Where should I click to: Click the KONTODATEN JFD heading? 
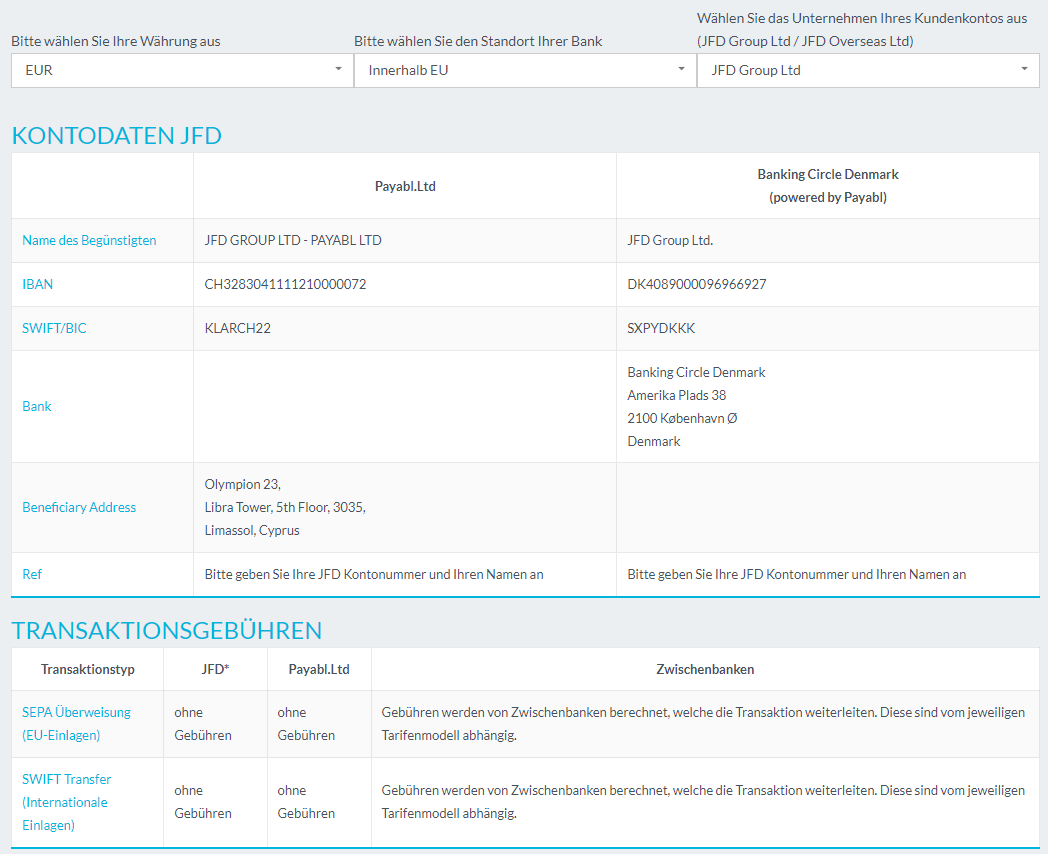click(x=117, y=136)
